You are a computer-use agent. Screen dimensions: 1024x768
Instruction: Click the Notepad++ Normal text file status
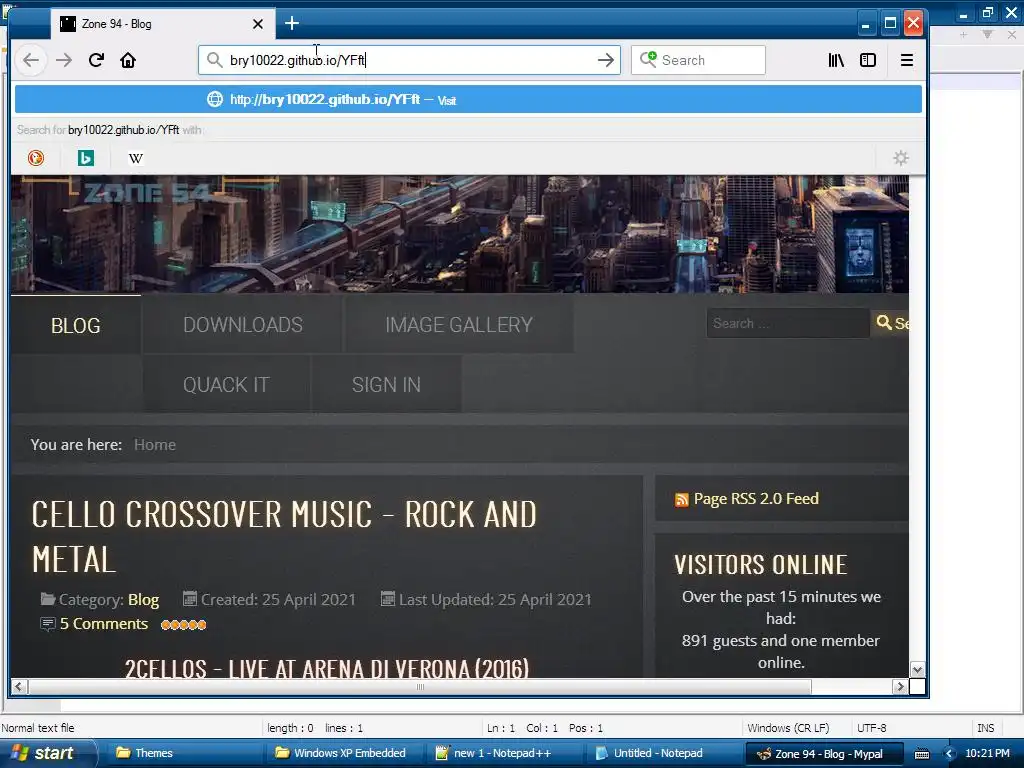(x=38, y=728)
